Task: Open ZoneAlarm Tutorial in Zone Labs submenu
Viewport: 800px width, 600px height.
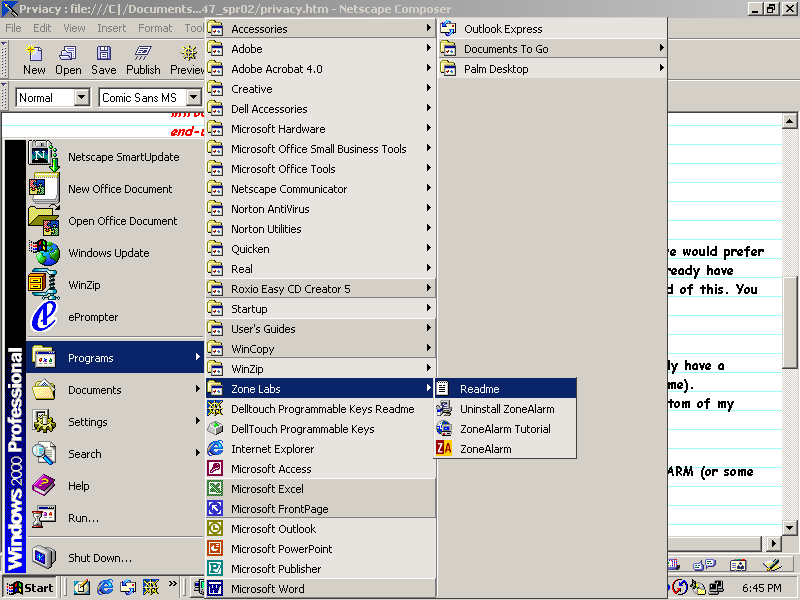Action: [x=505, y=429]
